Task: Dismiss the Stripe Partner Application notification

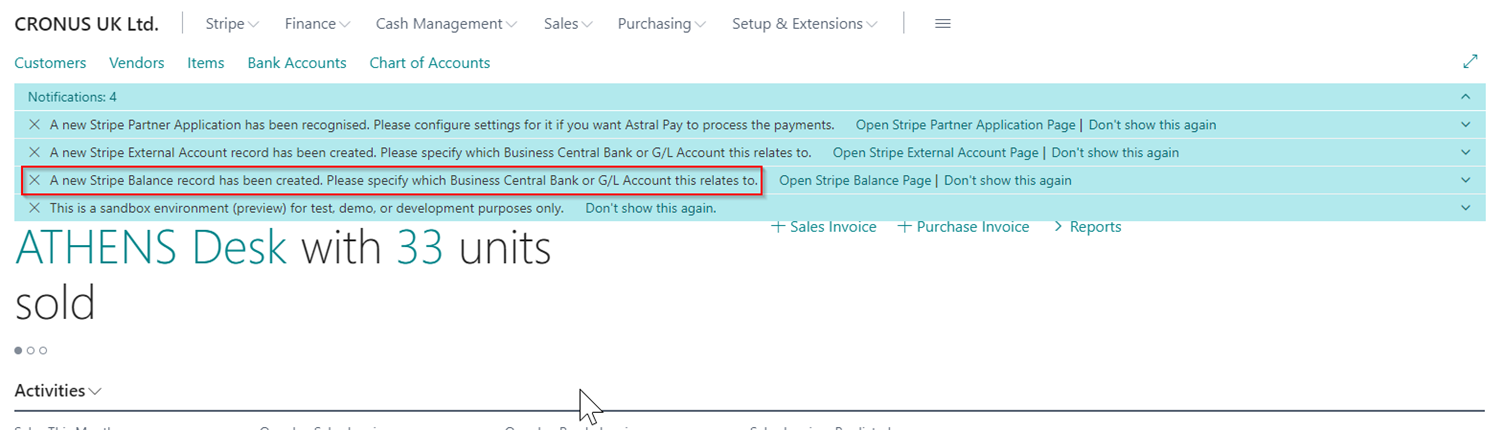Action: tap(35, 125)
